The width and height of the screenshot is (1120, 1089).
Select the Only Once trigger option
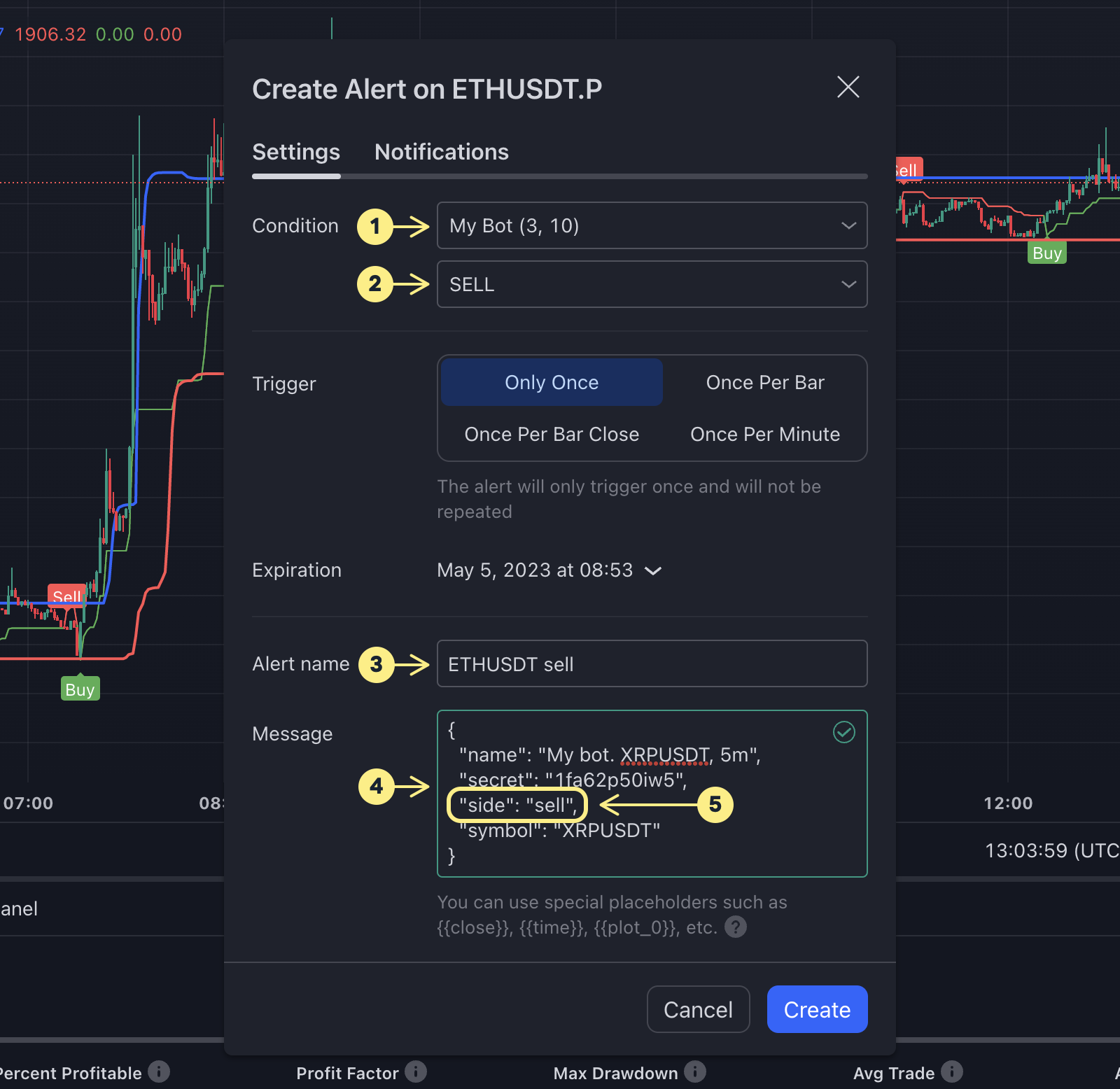(552, 383)
